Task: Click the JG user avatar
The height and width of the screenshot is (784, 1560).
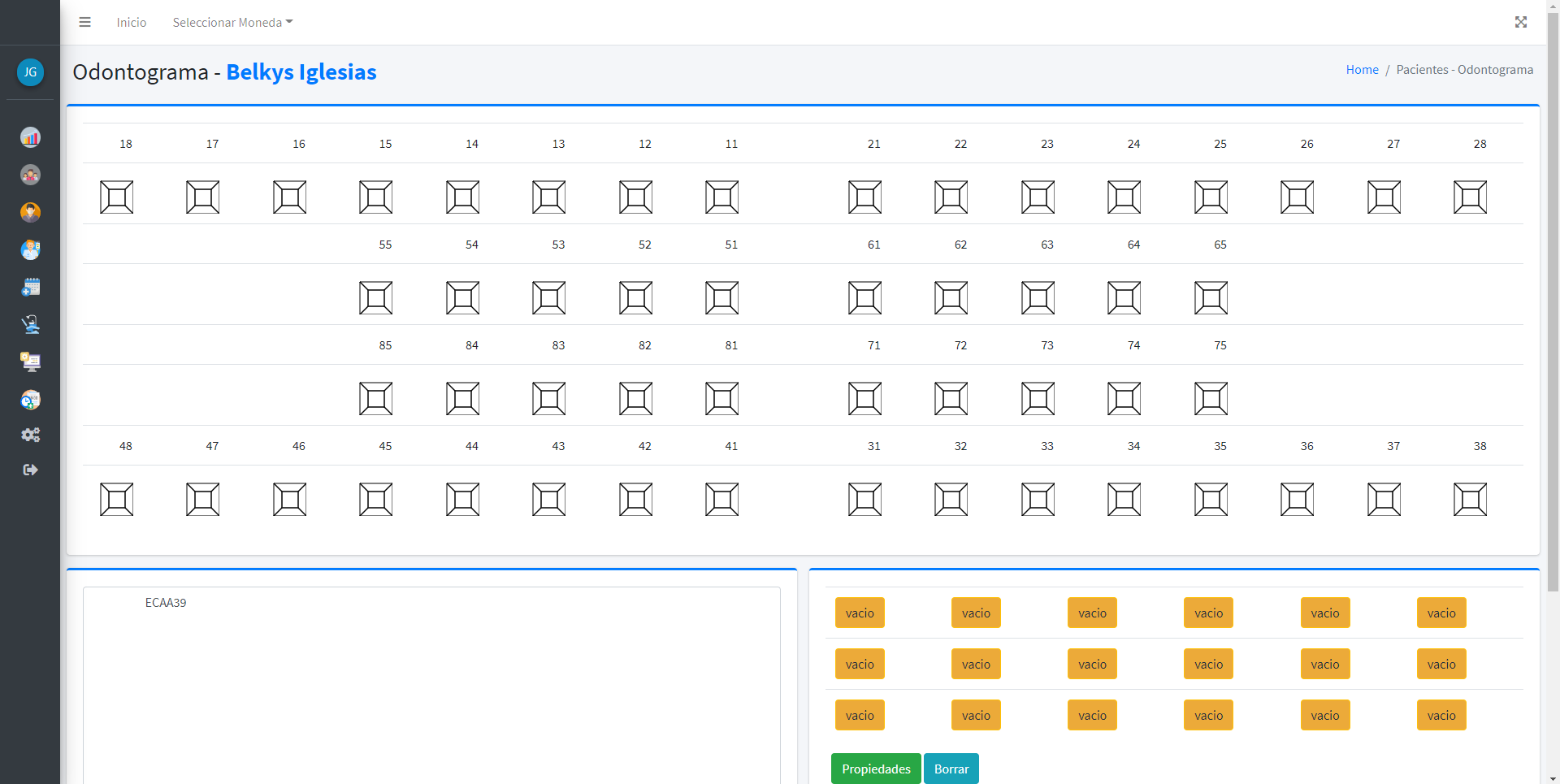Action: tap(30, 72)
